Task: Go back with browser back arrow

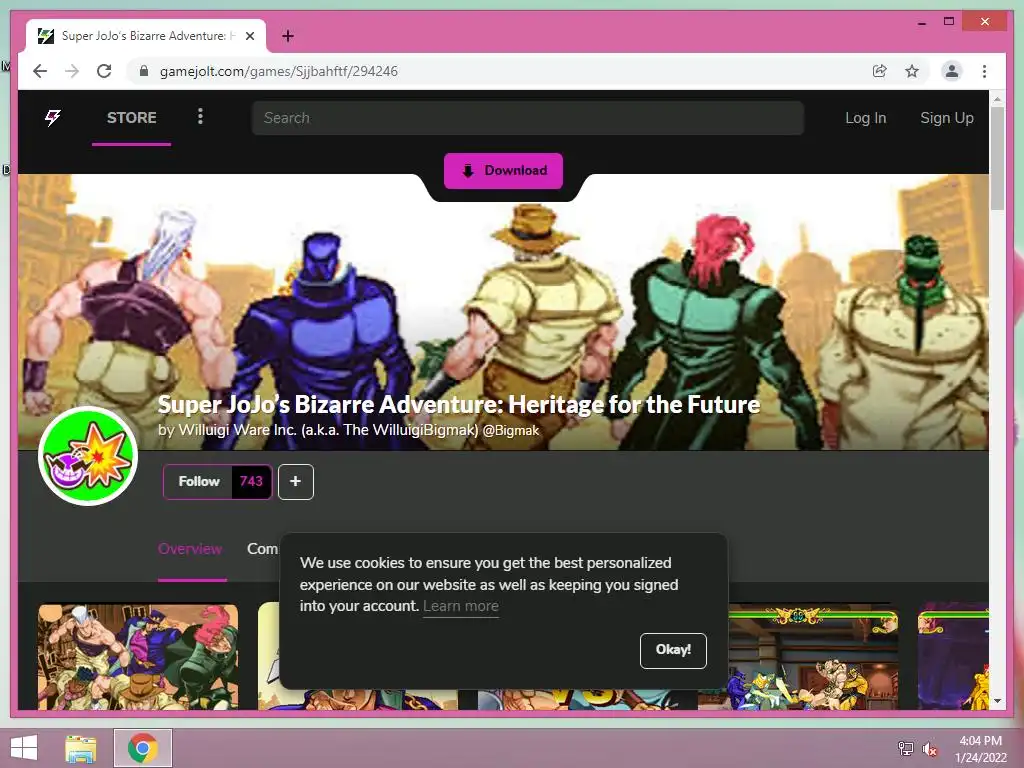Action: point(40,71)
